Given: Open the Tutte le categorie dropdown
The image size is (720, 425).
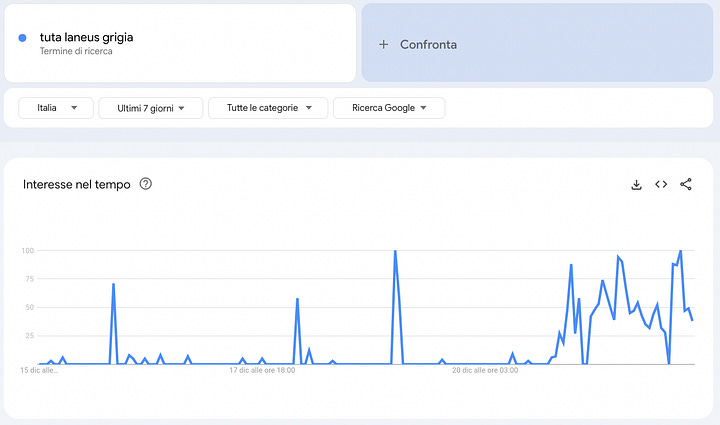Looking at the screenshot, I should pos(268,108).
